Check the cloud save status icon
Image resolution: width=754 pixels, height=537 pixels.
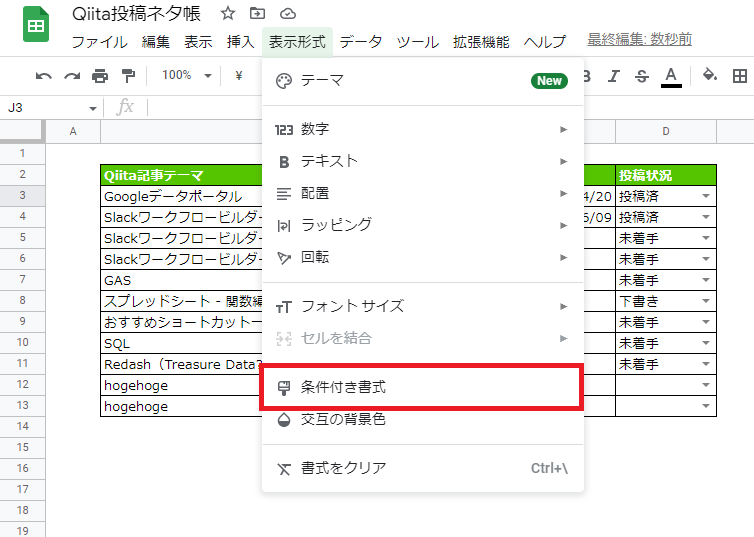click(288, 14)
